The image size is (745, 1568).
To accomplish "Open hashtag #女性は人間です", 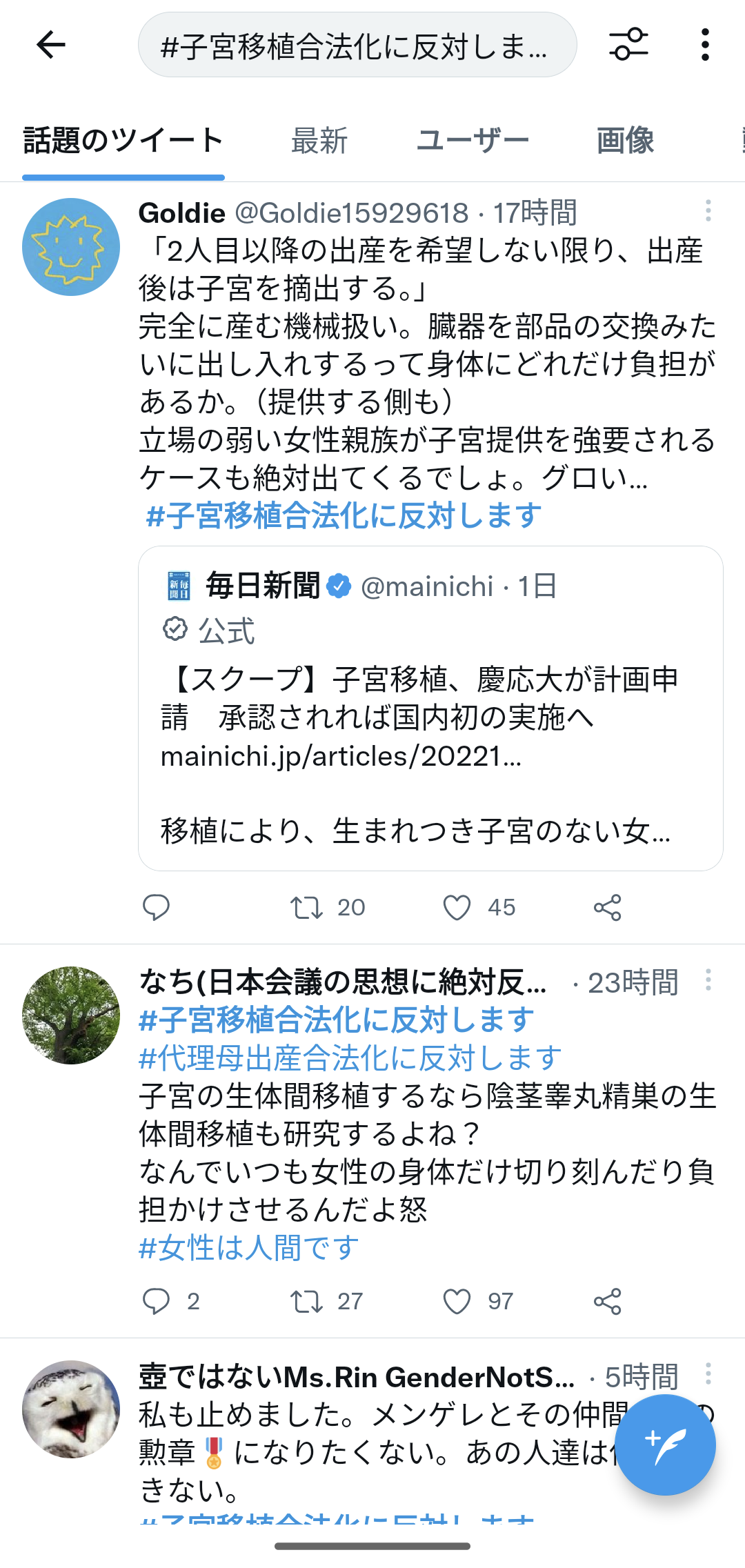I will tap(249, 1247).
